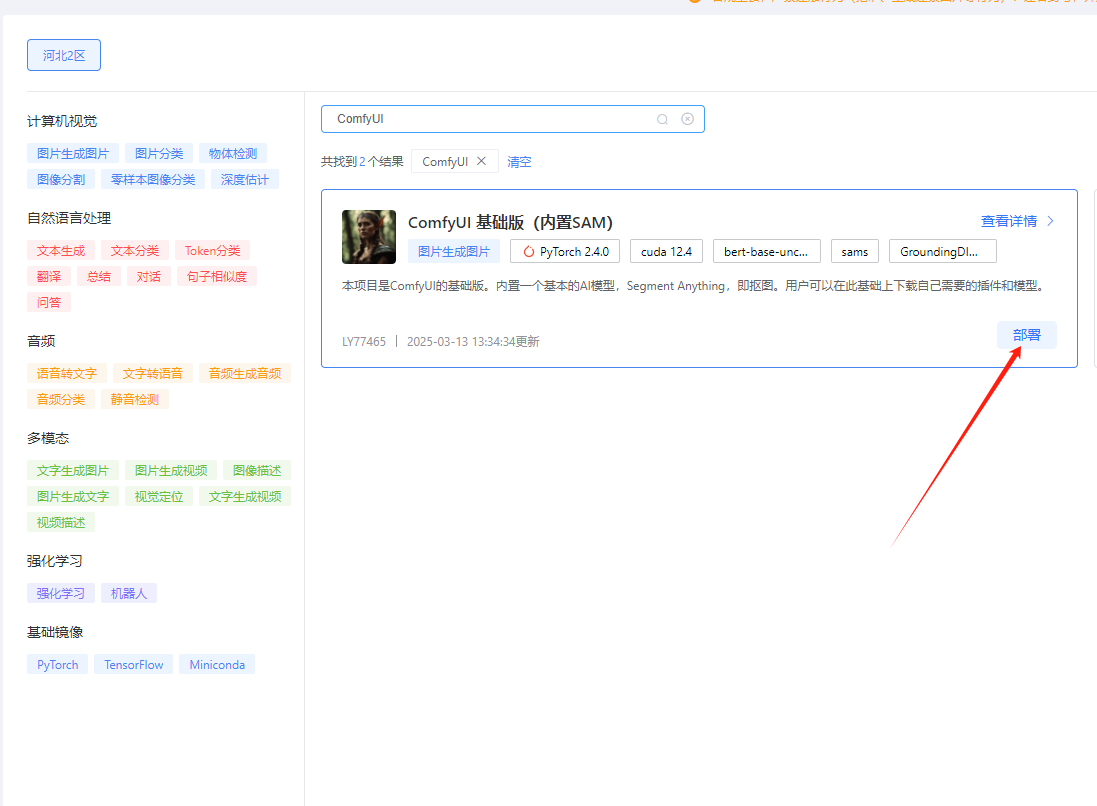Filter by 文本分类 tag
This screenshot has height=806, width=1097.
134,250
